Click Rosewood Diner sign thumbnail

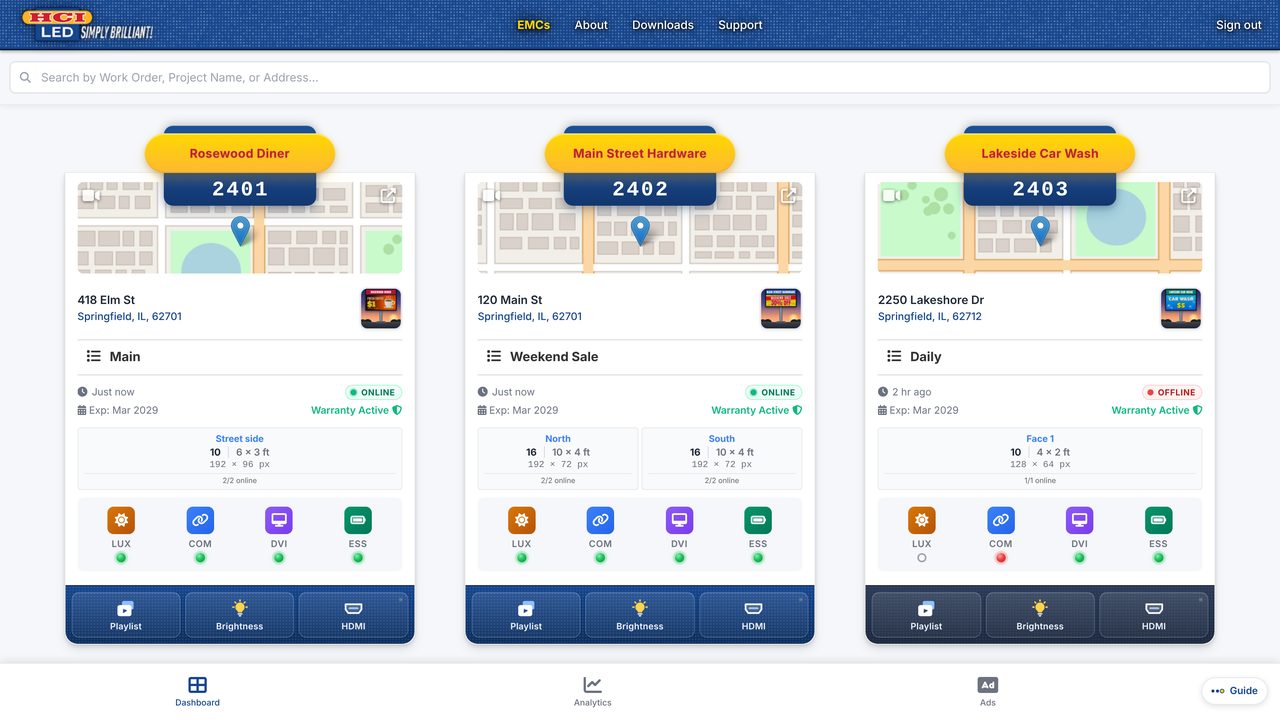[x=381, y=309]
